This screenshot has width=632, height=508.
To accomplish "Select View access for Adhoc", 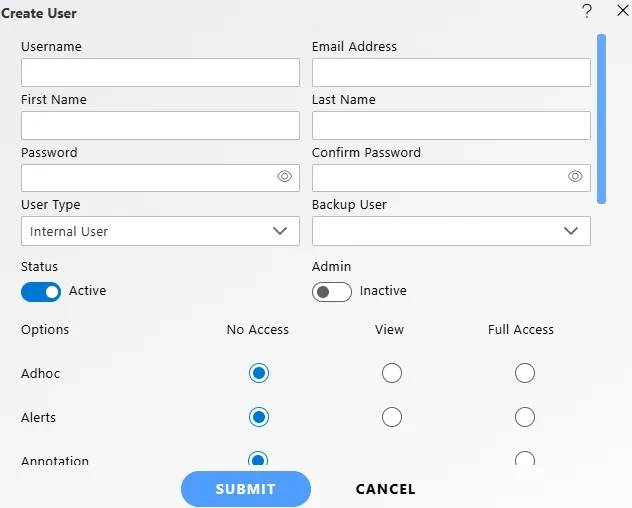I will (x=392, y=373).
